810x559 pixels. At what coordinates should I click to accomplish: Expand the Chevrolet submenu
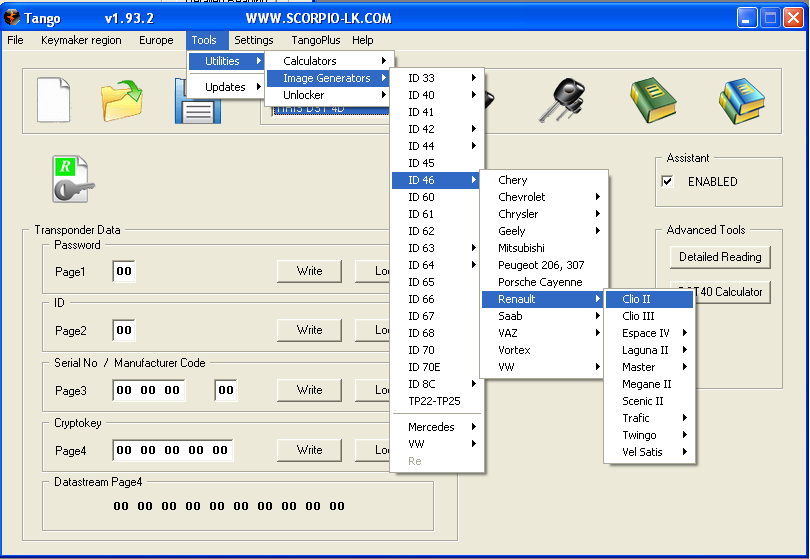pos(543,197)
